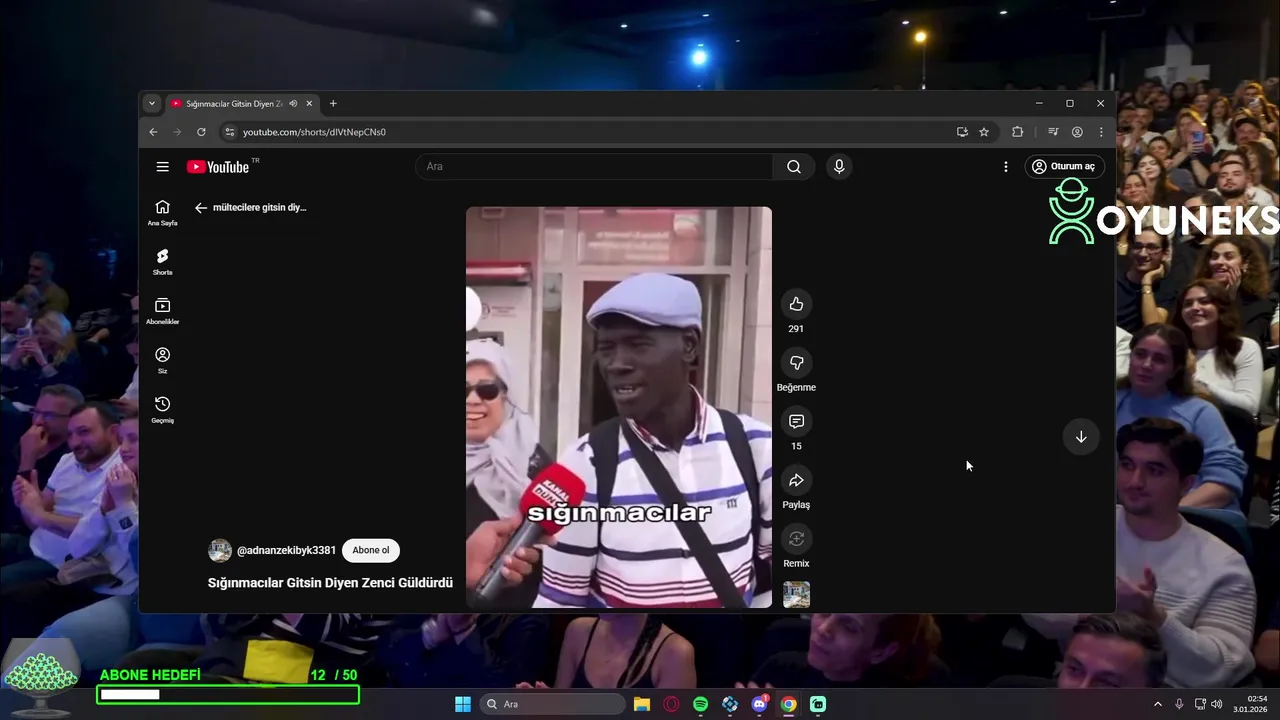Open Chrome three-dot menu

1101,132
